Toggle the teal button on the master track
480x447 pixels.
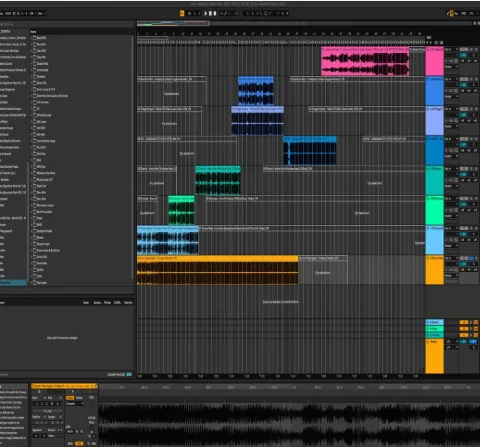tap(464, 342)
